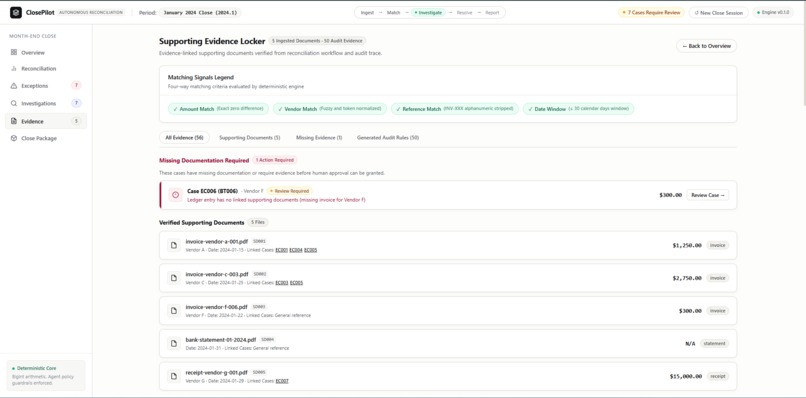Click receipt-vendor-g-001.pdf file name
The height and width of the screenshot is (398, 806).
(216, 372)
